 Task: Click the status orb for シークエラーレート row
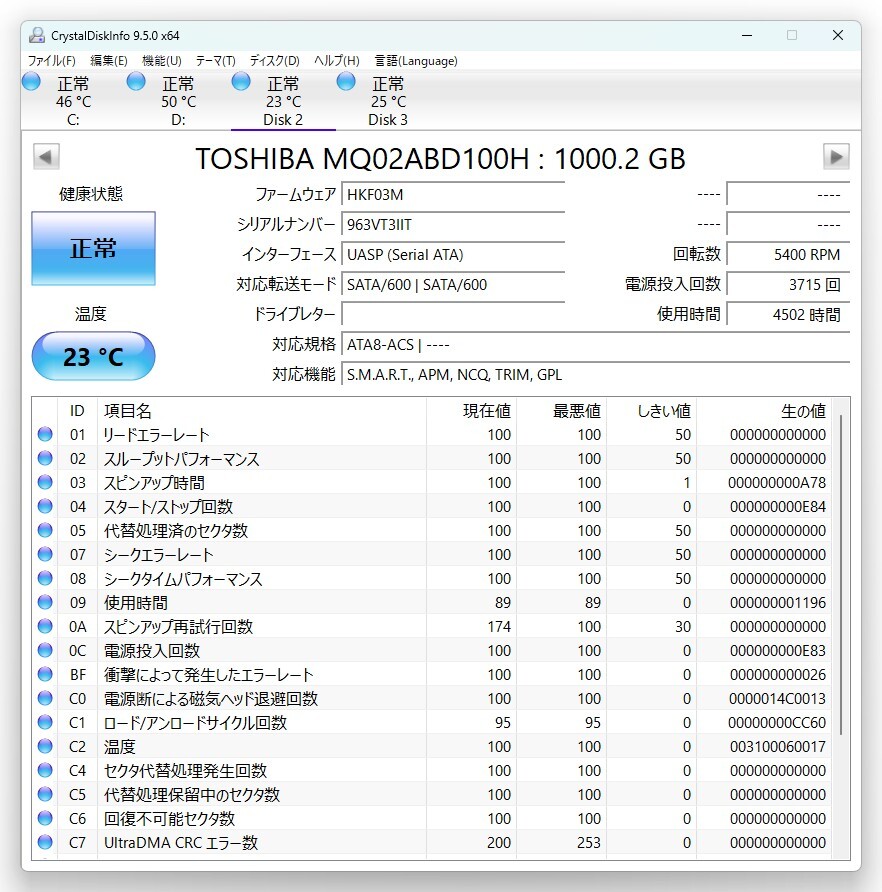[x=45, y=554]
